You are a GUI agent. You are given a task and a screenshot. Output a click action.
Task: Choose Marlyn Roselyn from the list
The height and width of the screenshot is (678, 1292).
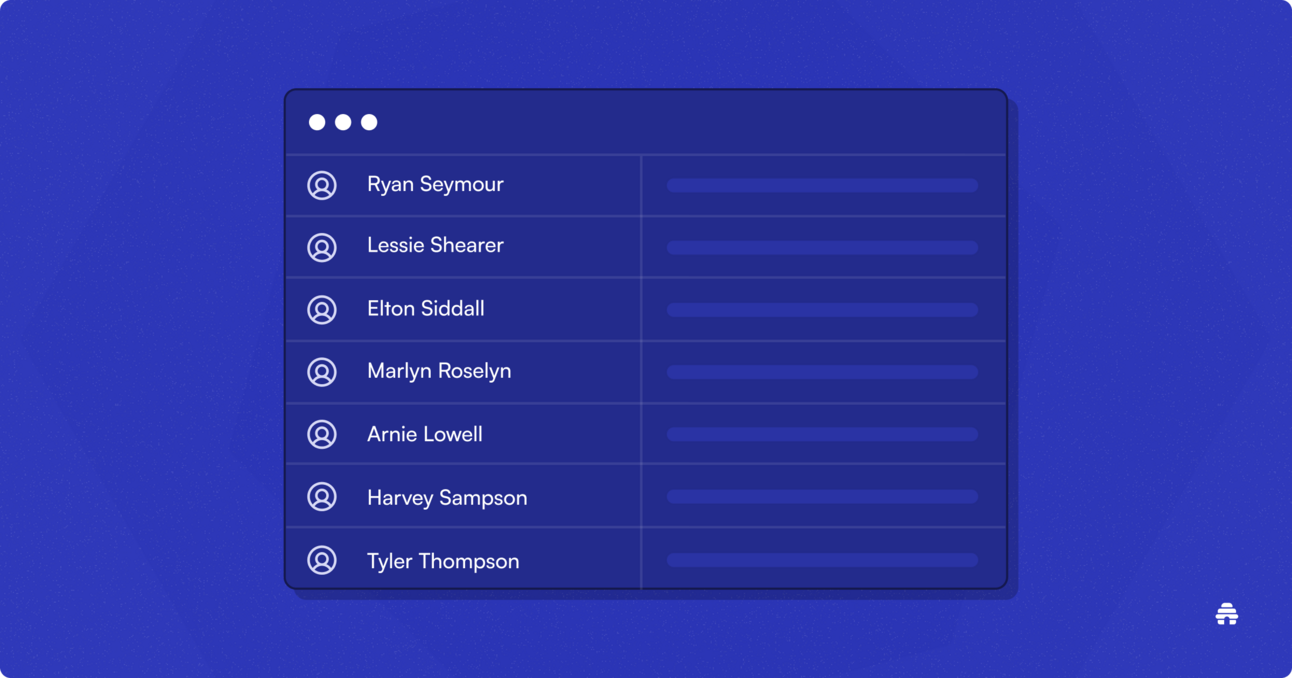(439, 371)
